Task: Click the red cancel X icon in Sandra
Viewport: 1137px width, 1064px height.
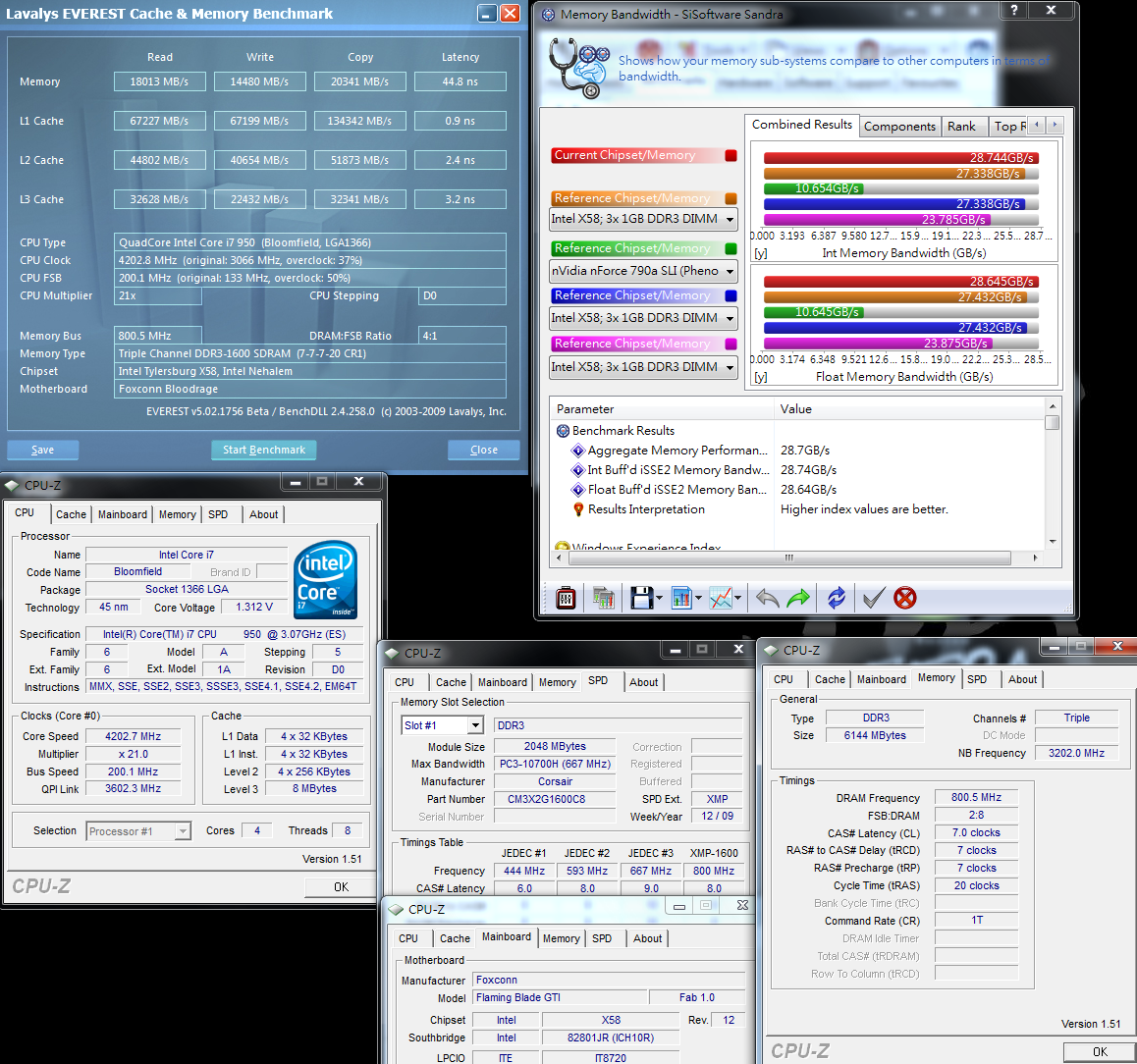Action: click(905, 598)
